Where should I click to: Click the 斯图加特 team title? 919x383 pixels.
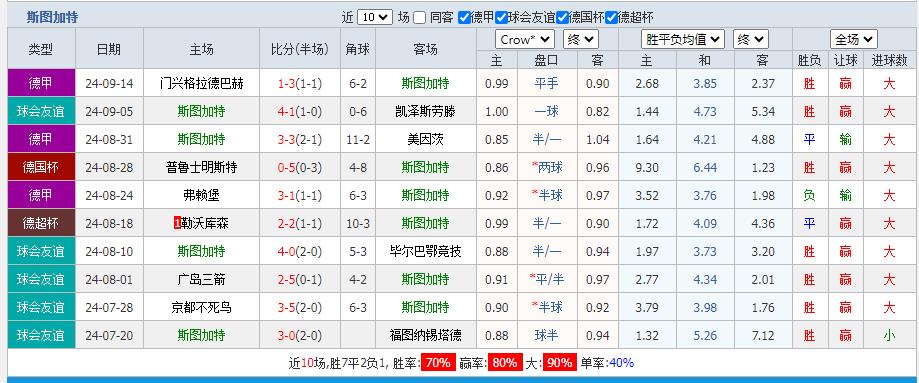(52, 18)
